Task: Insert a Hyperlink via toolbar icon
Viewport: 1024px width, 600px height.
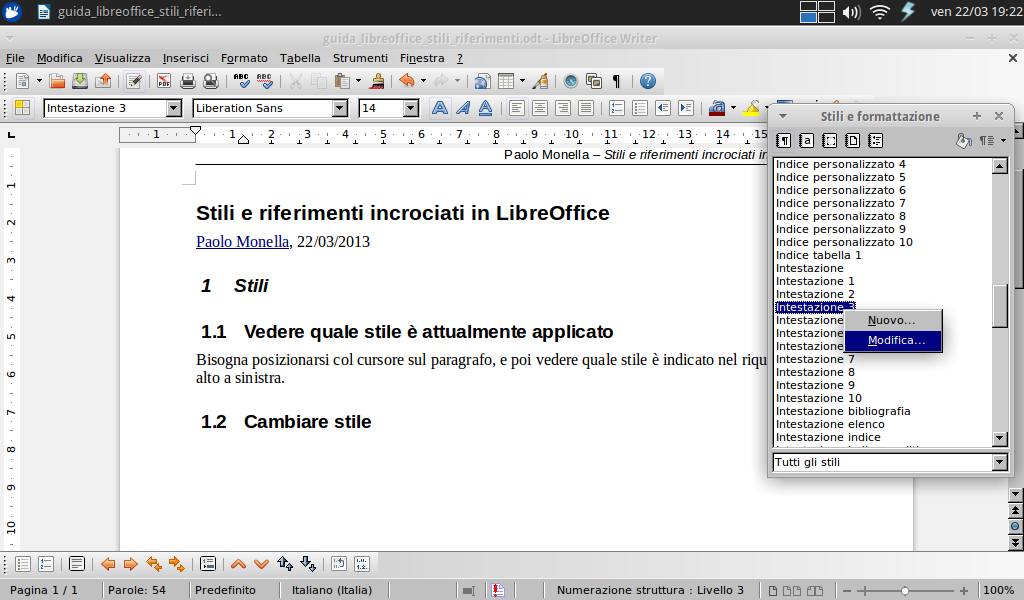Action: click(482, 81)
